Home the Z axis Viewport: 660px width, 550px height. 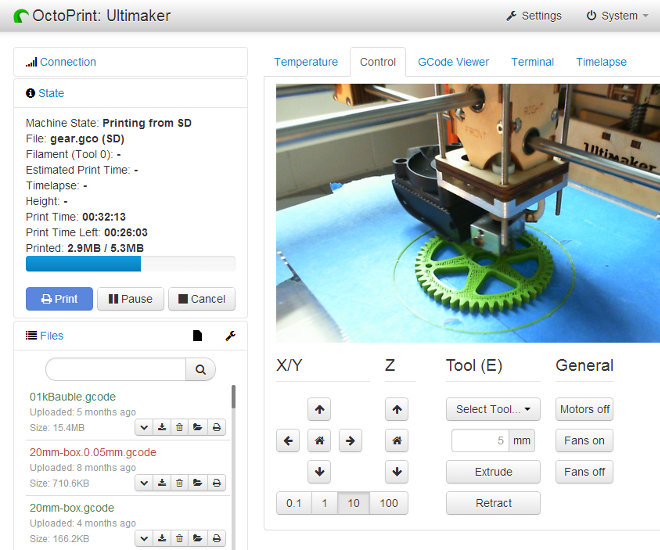(397, 441)
